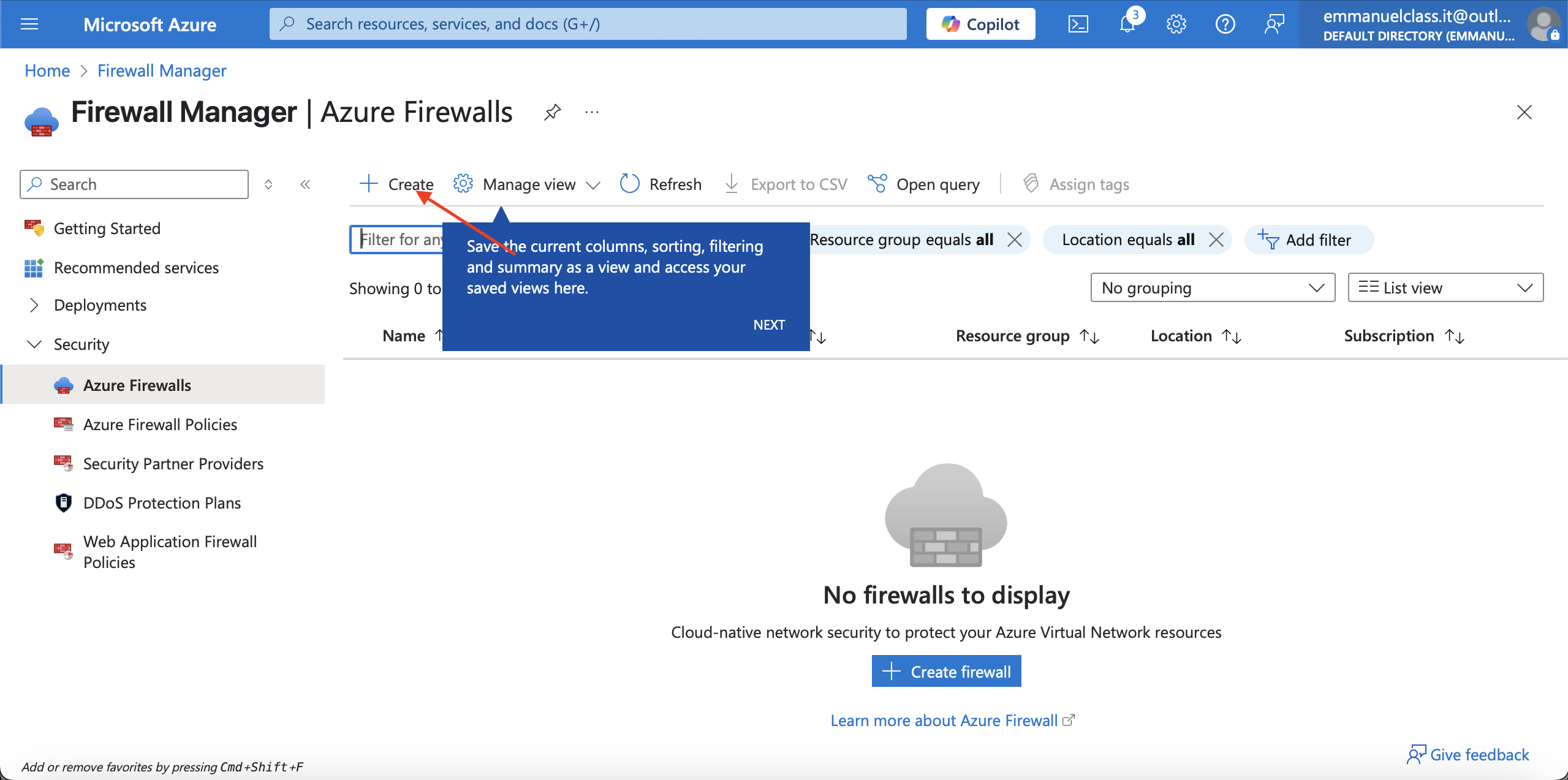Image resolution: width=1568 pixels, height=780 pixels.
Task: Open Getting Started
Action: (x=107, y=228)
